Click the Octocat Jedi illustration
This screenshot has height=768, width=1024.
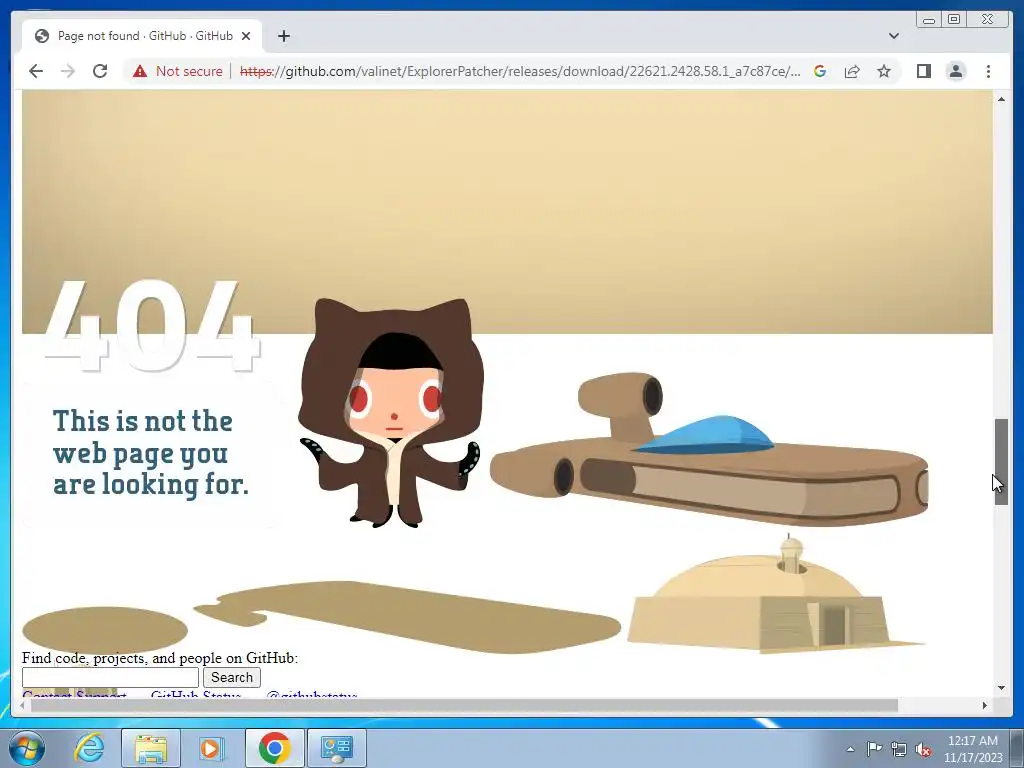(391, 413)
